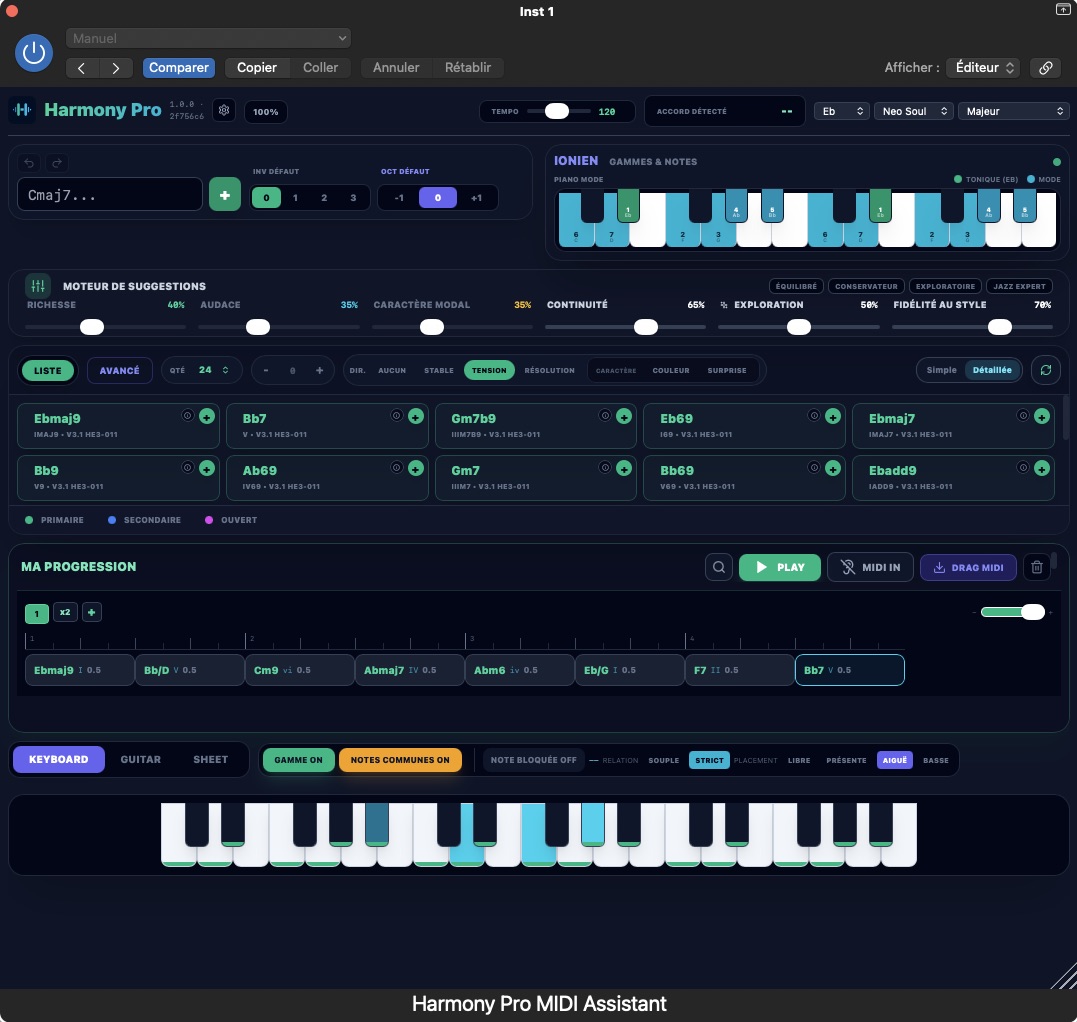Apply Équilibré preset
The width and height of the screenshot is (1077, 1022).
click(x=796, y=286)
